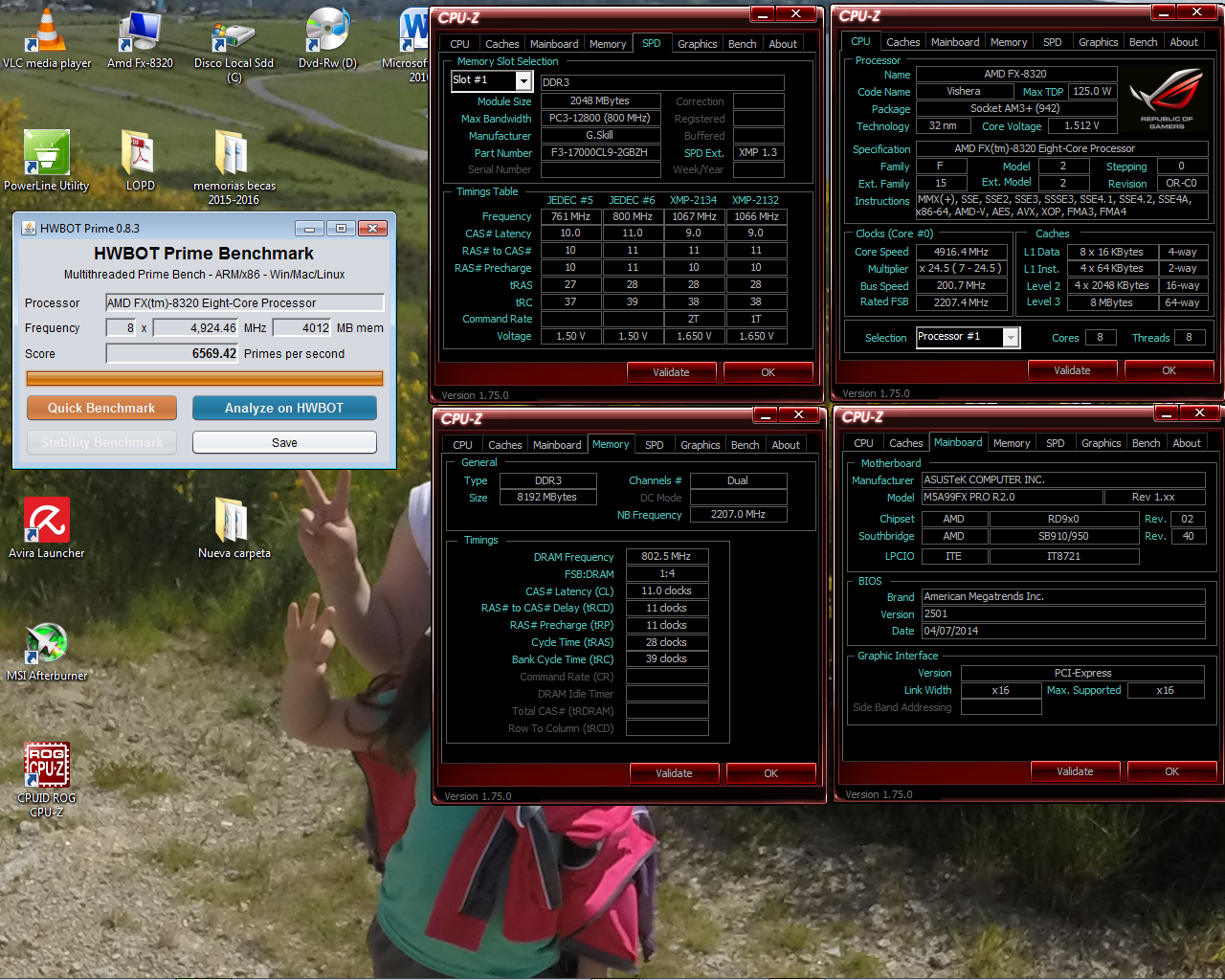Click the BIOS date 04/07/2014 value

1063,631
